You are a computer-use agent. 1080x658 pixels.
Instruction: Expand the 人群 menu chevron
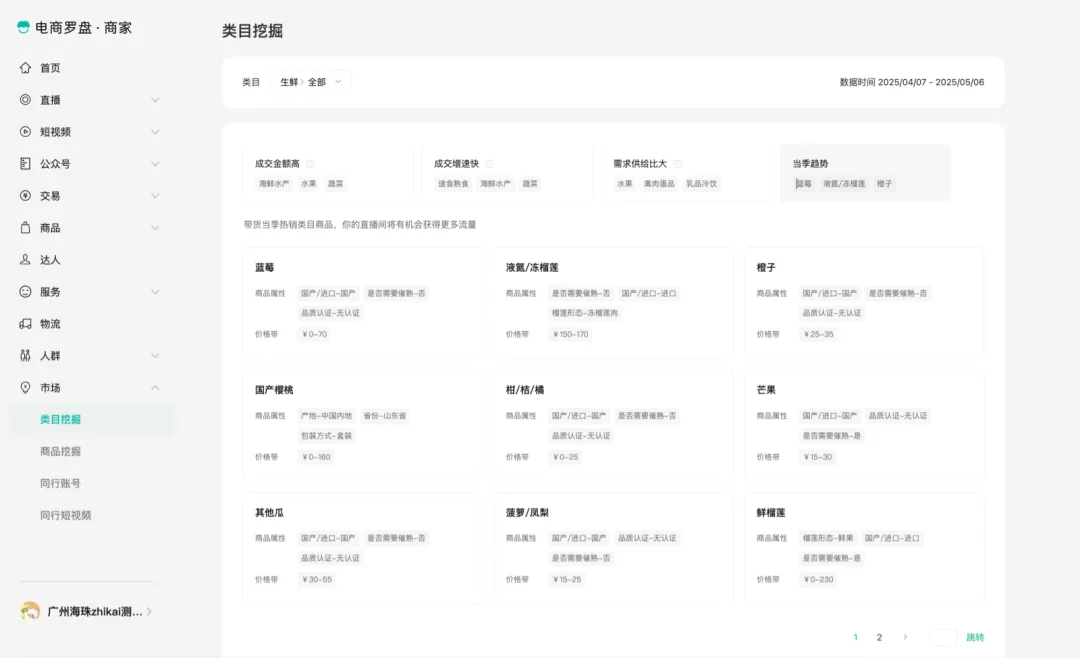pyautogui.click(x=155, y=356)
